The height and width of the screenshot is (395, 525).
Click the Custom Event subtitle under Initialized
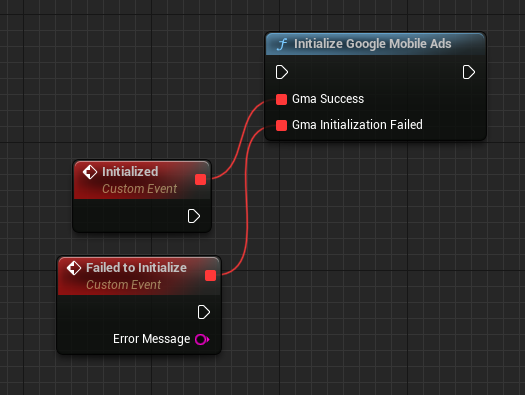pyautogui.click(x=139, y=189)
